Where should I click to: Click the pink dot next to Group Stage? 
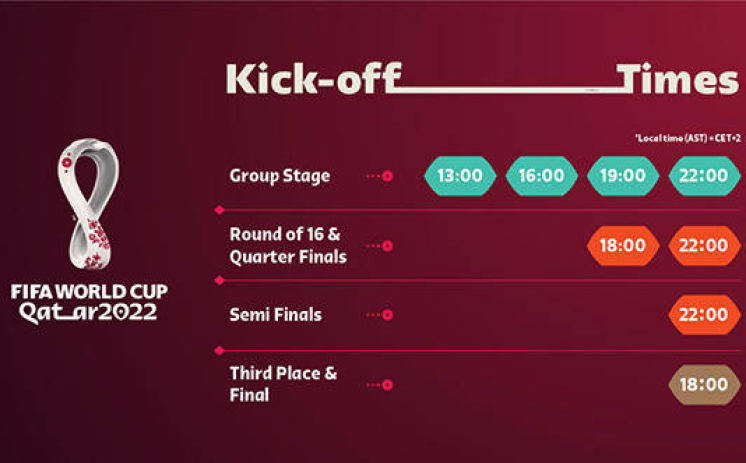pos(388,176)
